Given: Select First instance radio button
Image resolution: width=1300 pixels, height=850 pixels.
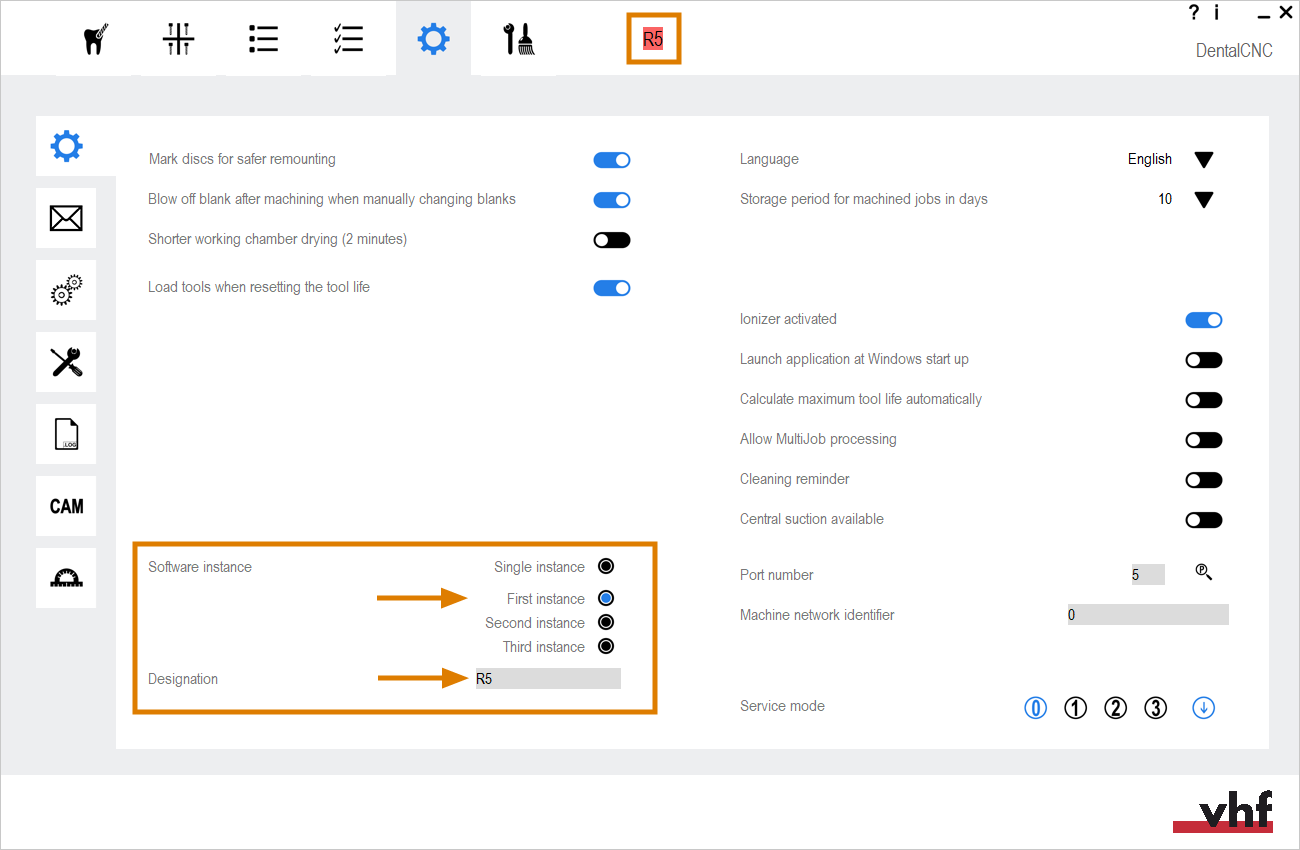Looking at the screenshot, I should pyautogui.click(x=606, y=598).
